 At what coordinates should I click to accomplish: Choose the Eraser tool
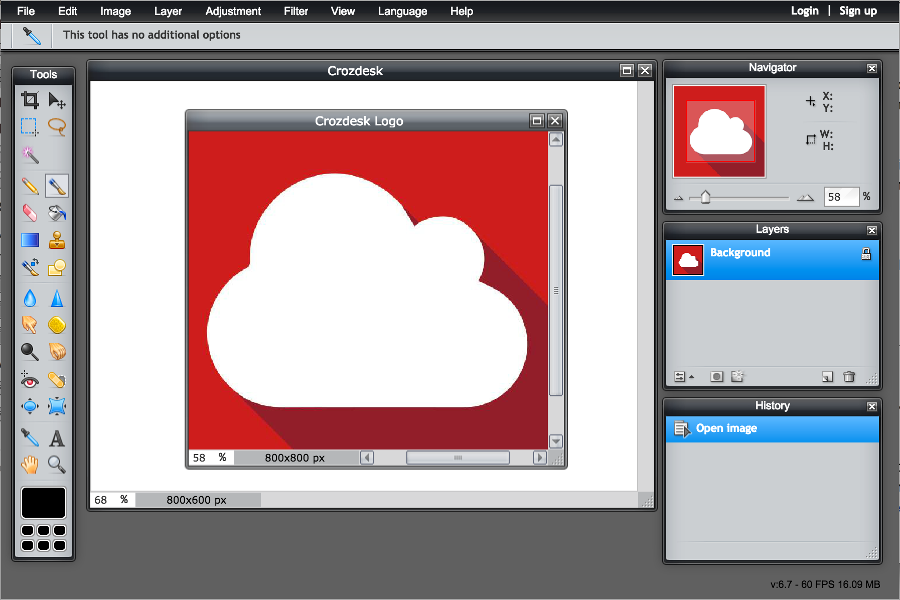[30, 212]
